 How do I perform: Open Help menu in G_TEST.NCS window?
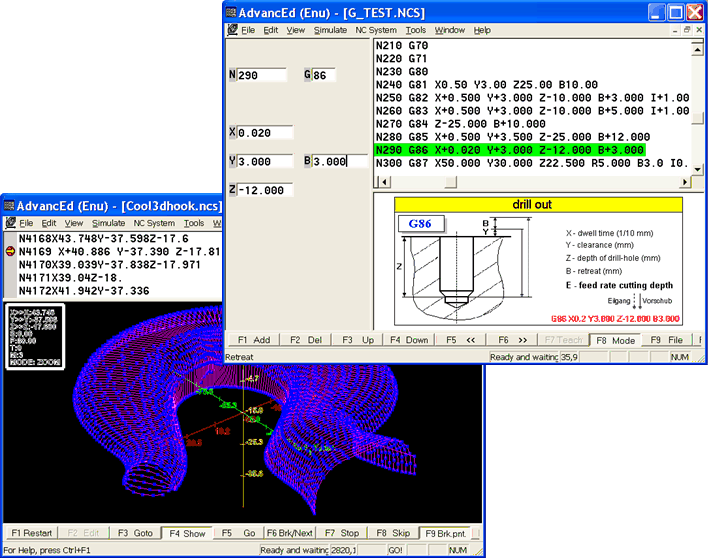pos(482,30)
